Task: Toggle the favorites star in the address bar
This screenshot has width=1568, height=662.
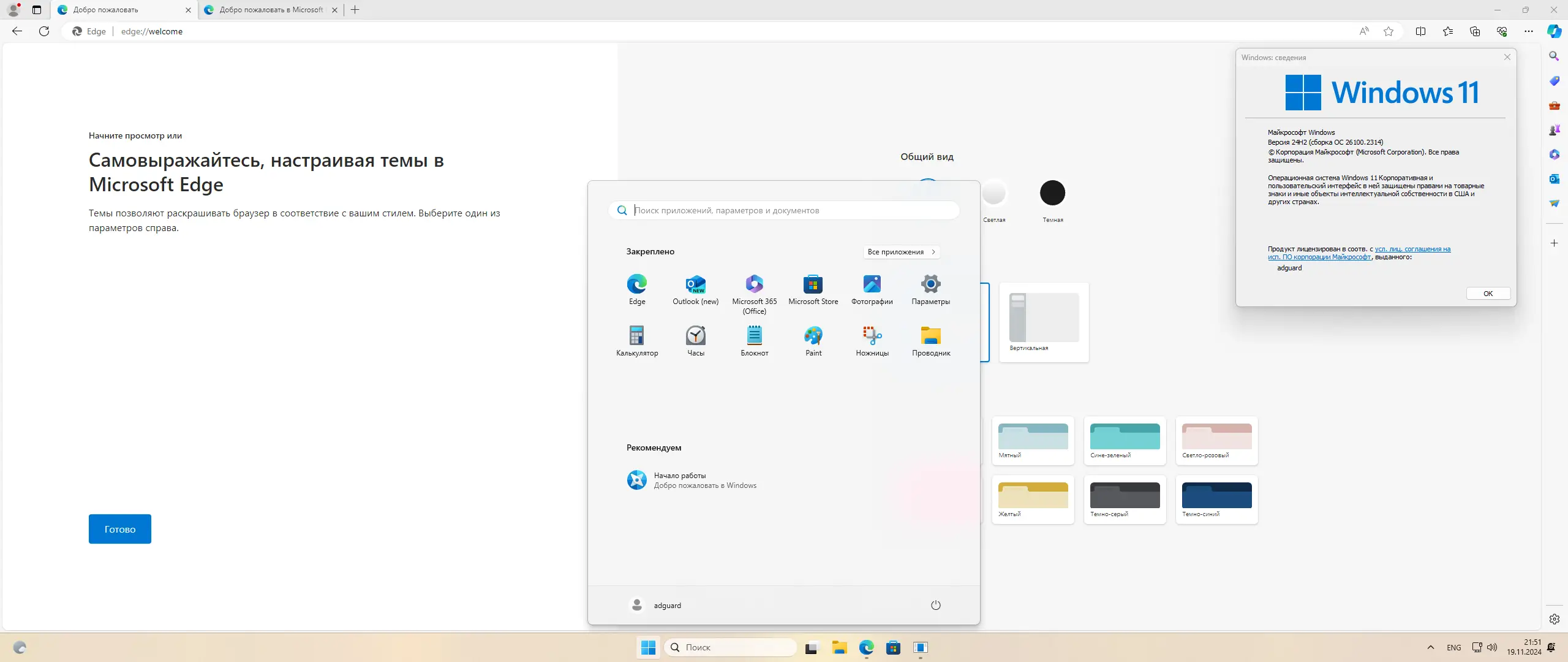Action: [x=1388, y=31]
